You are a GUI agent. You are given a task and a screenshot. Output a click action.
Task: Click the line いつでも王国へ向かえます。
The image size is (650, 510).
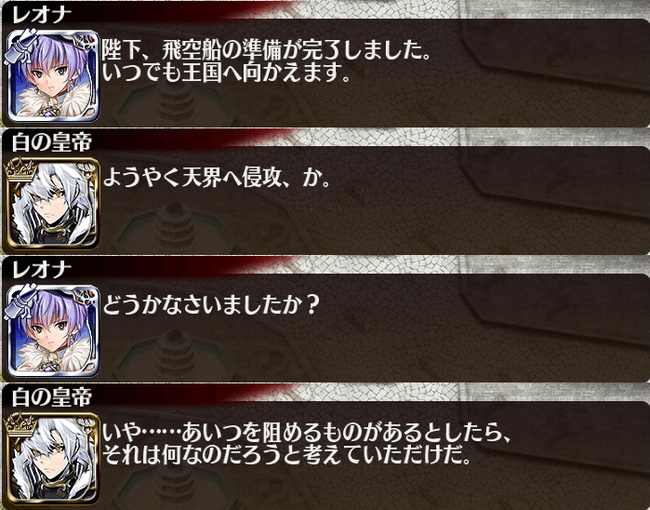227,73
